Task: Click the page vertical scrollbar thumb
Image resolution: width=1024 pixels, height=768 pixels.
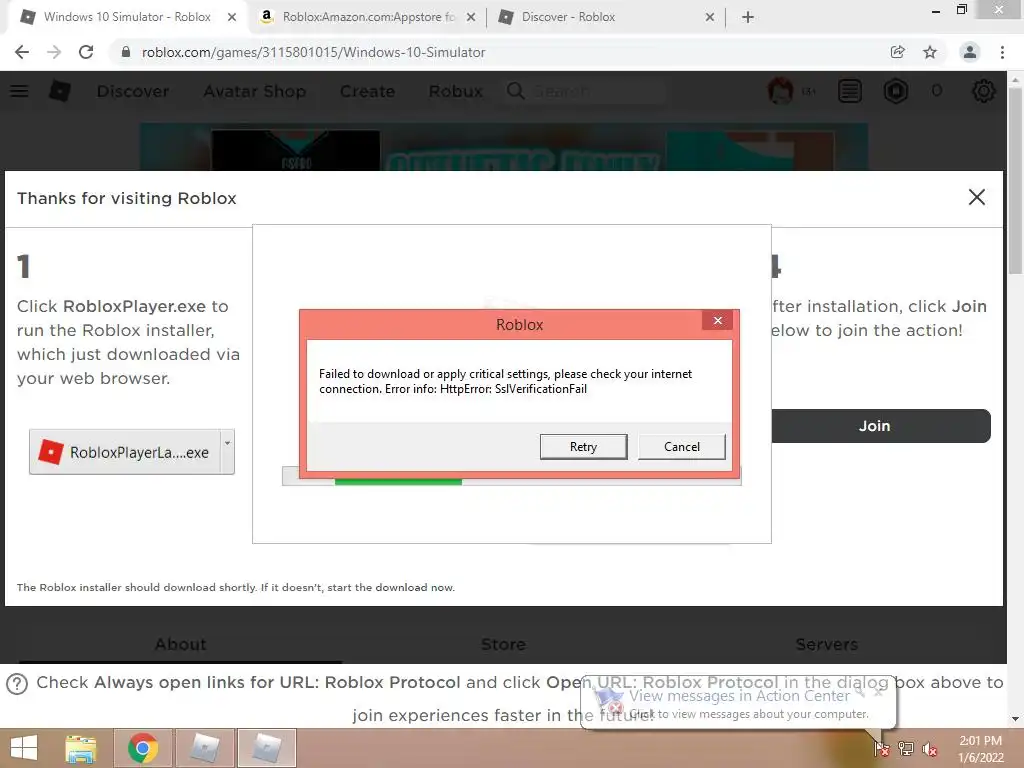Action: pos(1015,180)
